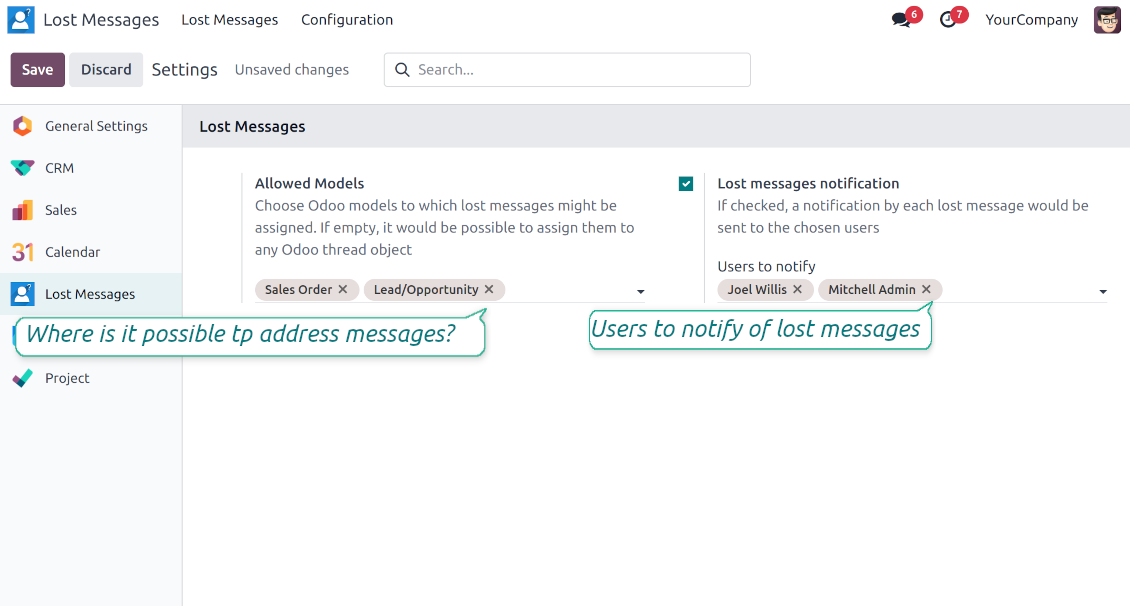Open General Settings section
This screenshot has height=606, width=1130.
95,126
